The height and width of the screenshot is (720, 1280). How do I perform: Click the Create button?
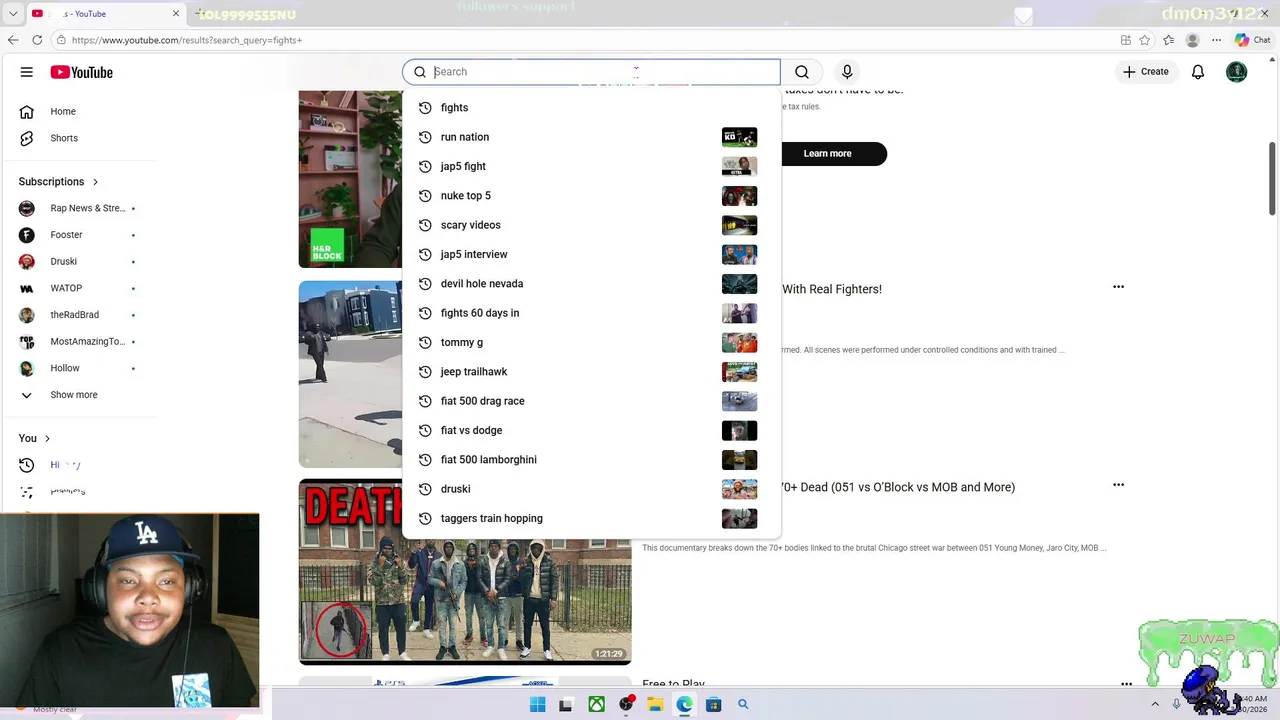pos(1146,72)
